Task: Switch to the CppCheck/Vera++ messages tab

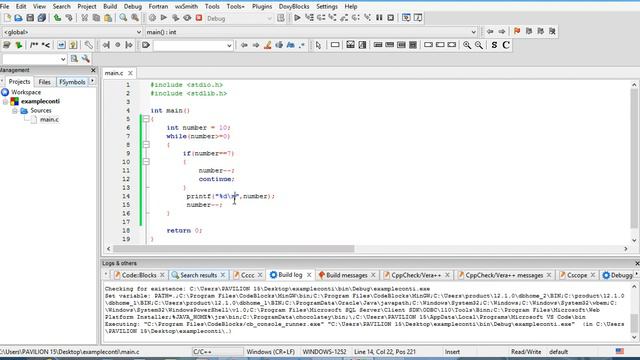Action: tap(504, 275)
